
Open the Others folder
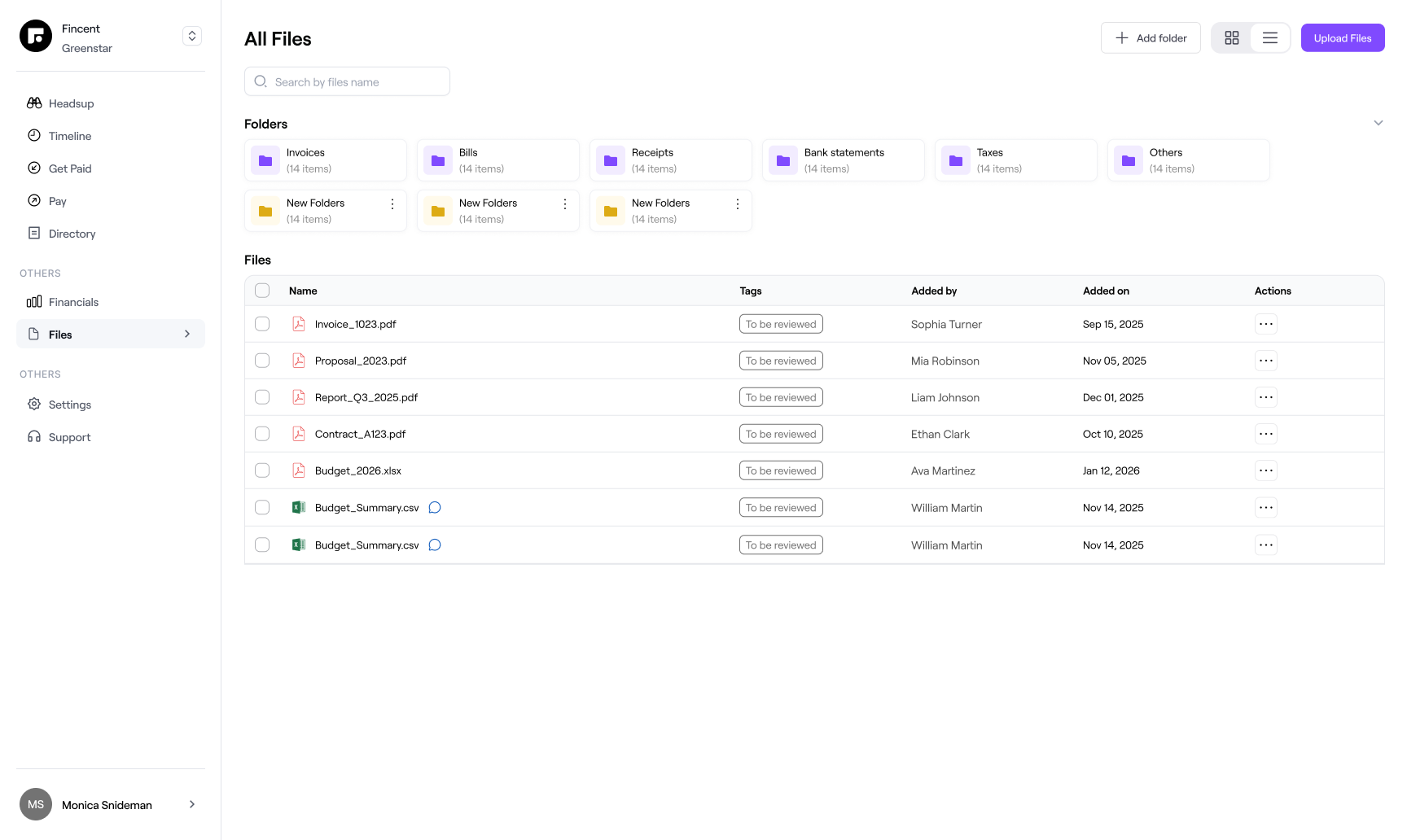(x=1189, y=160)
